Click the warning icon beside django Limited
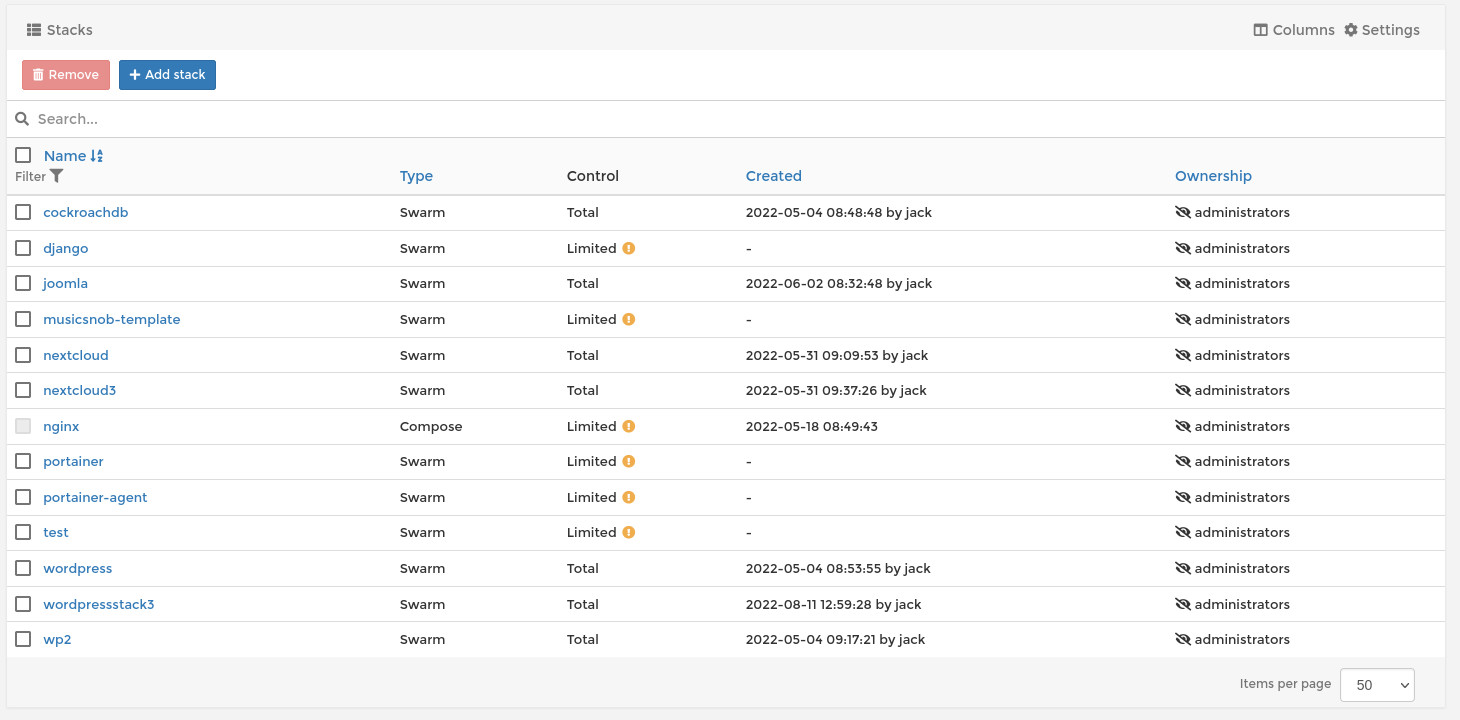The width and height of the screenshot is (1460, 720). tap(629, 248)
